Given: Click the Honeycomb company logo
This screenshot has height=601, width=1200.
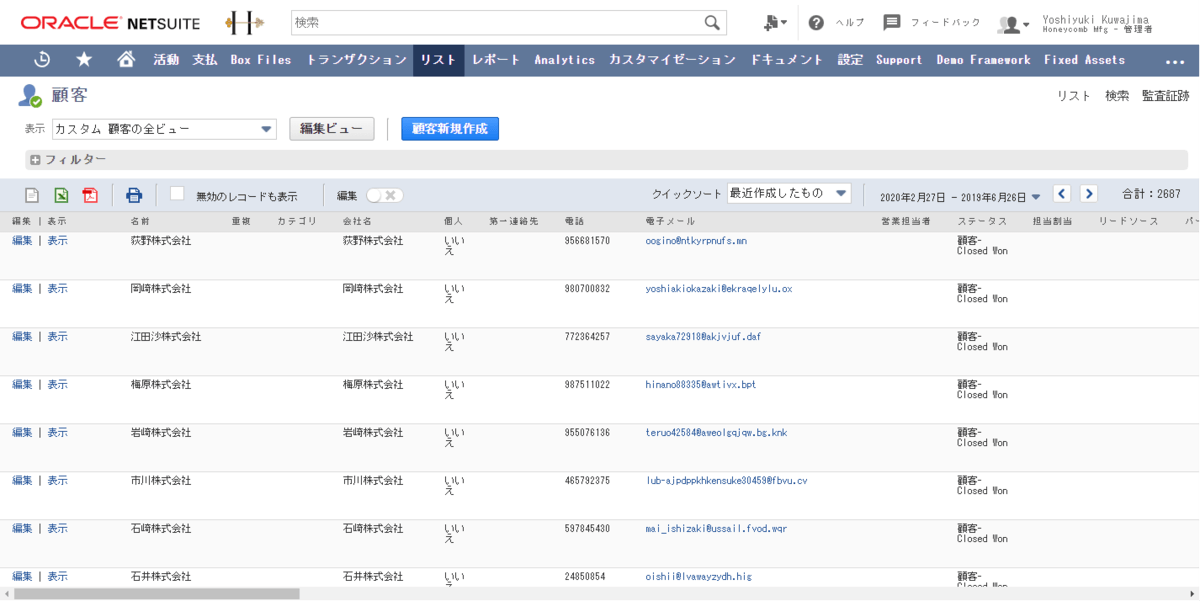Looking at the screenshot, I should click(x=244, y=22).
